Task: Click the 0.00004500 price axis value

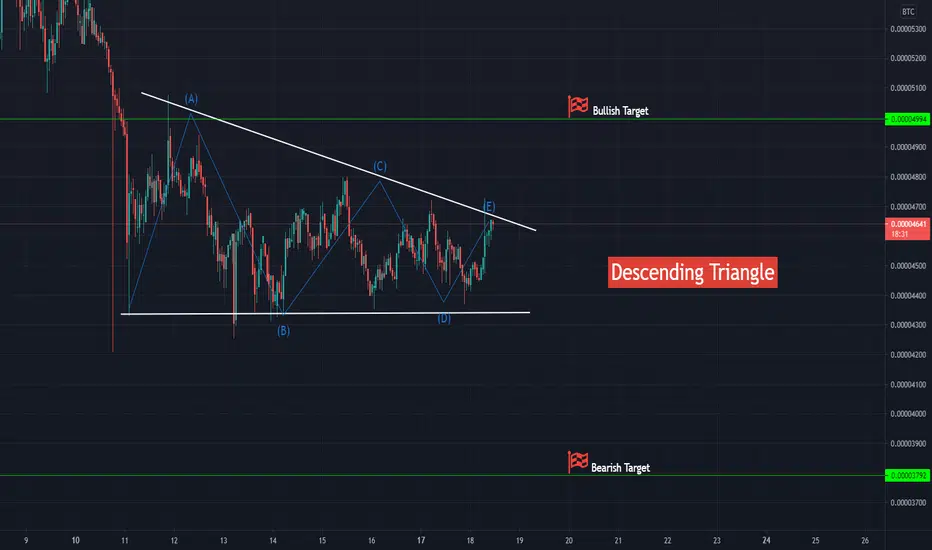Action: click(x=908, y=266)
